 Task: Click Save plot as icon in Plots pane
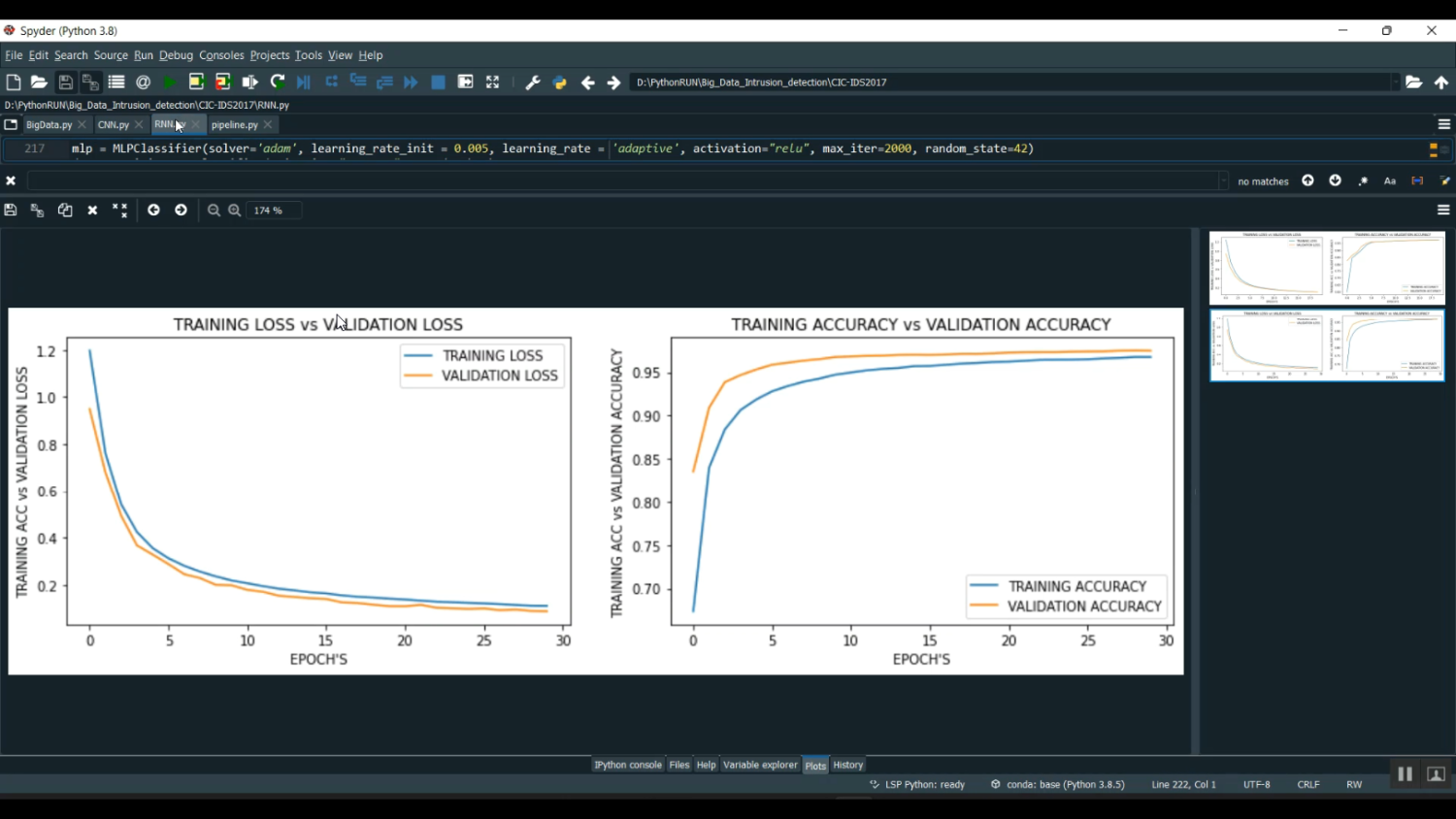11,211
